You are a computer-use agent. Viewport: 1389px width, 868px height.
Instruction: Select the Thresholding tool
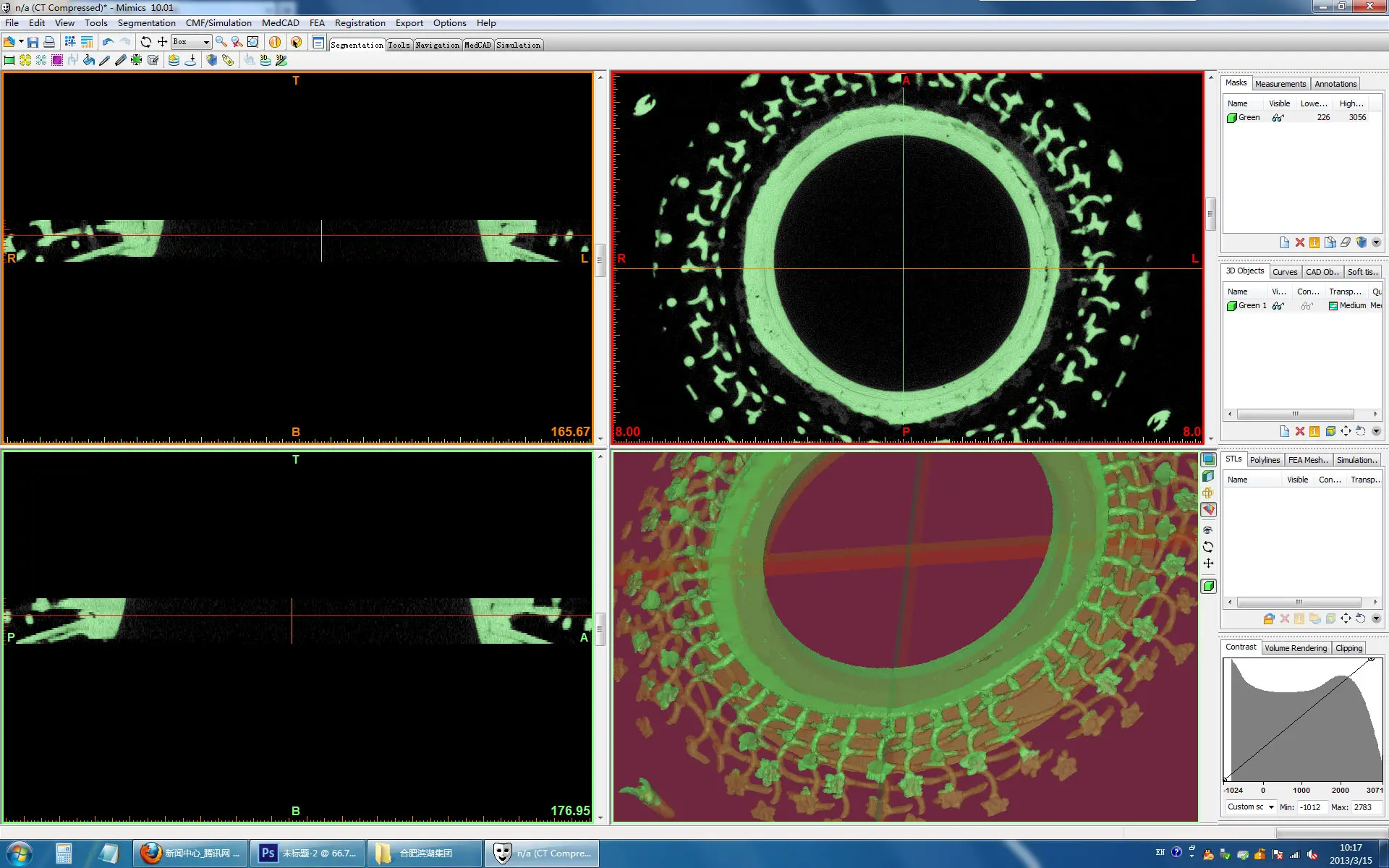(9, 60)
